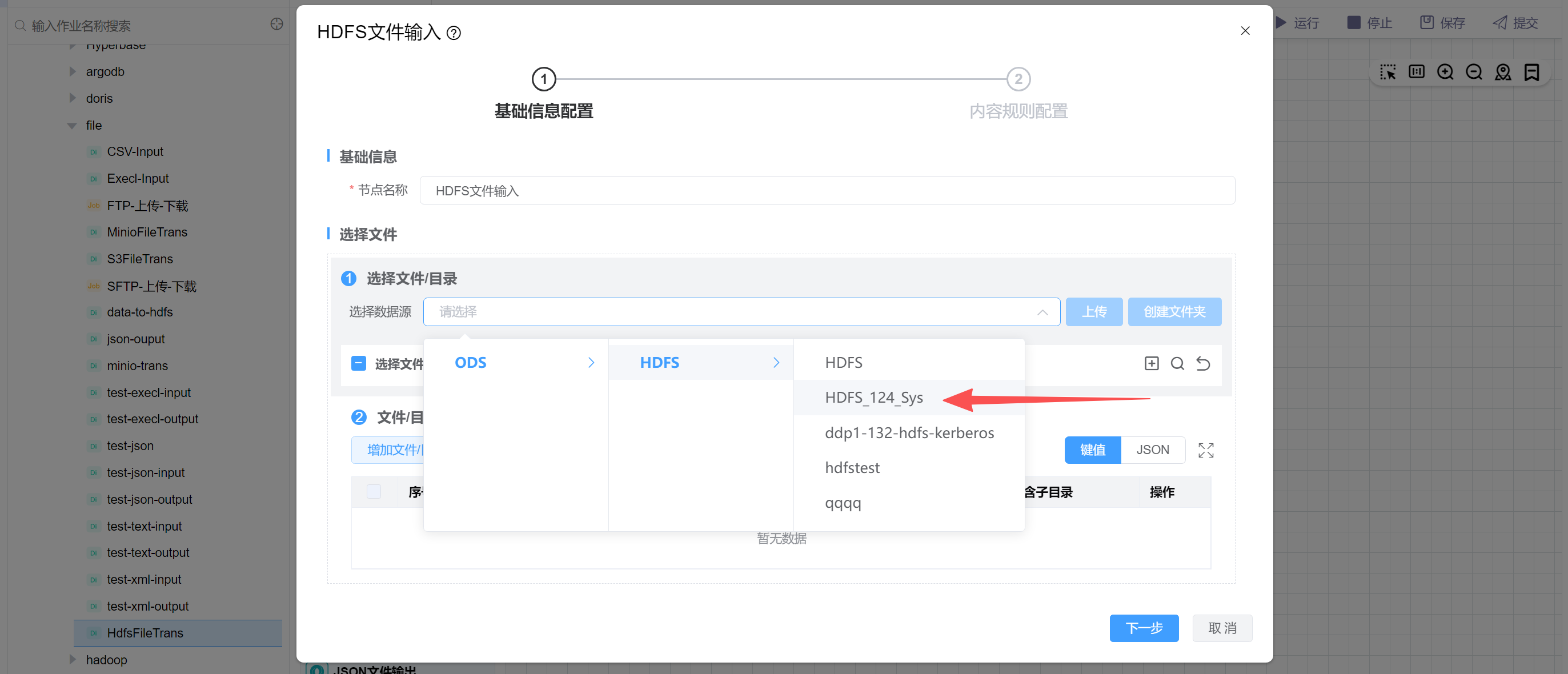Expand the argodb tree node
The image size is (1568, 674).
pos(73,72)
